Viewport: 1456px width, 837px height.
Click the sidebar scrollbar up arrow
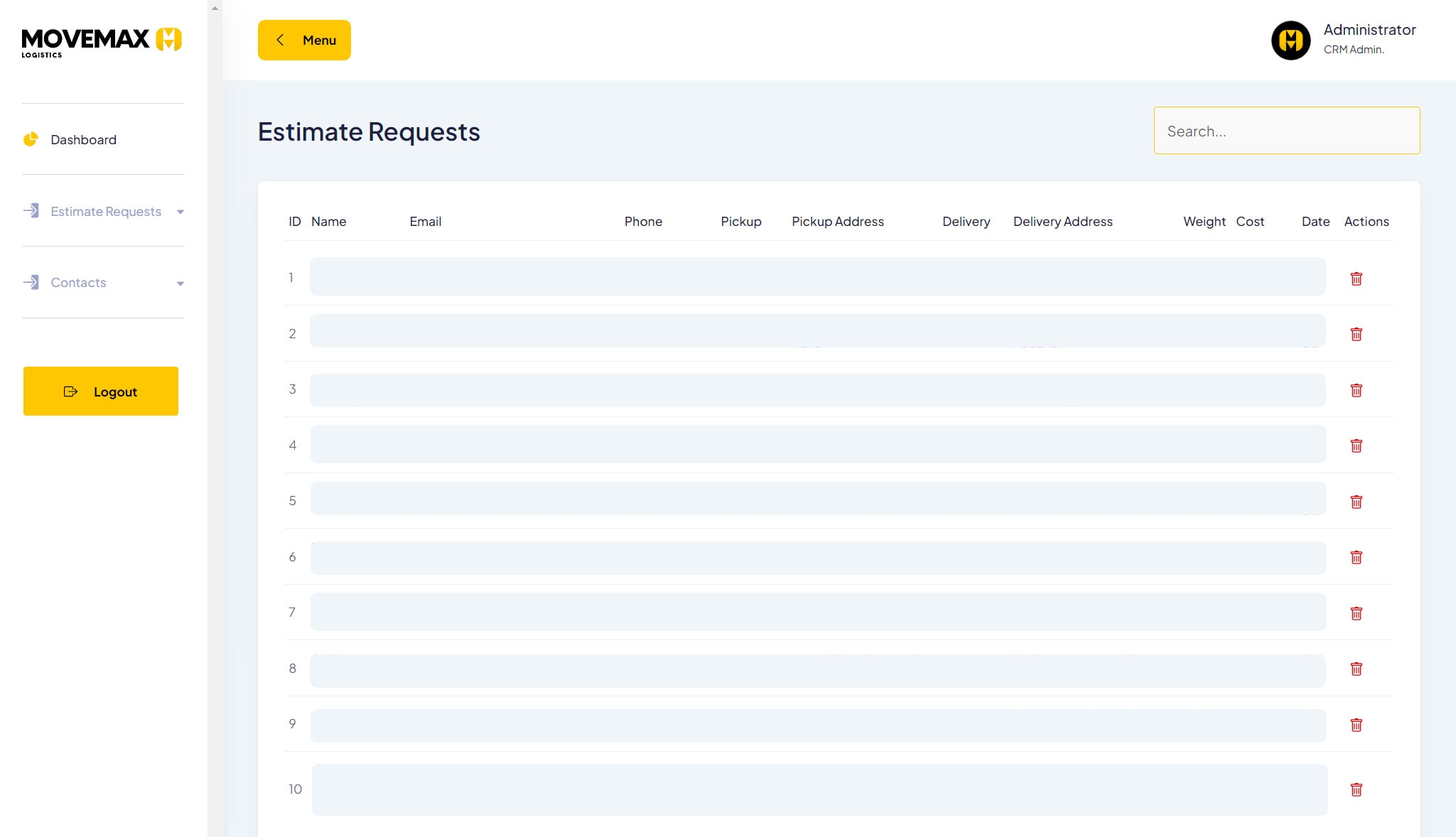click(215, 8)
